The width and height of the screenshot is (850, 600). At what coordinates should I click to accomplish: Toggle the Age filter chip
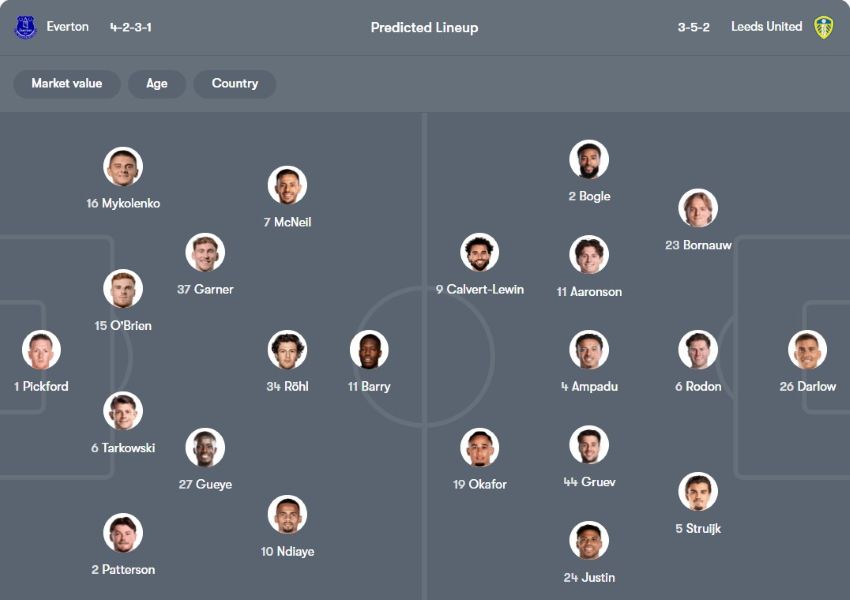coord(157,84)
